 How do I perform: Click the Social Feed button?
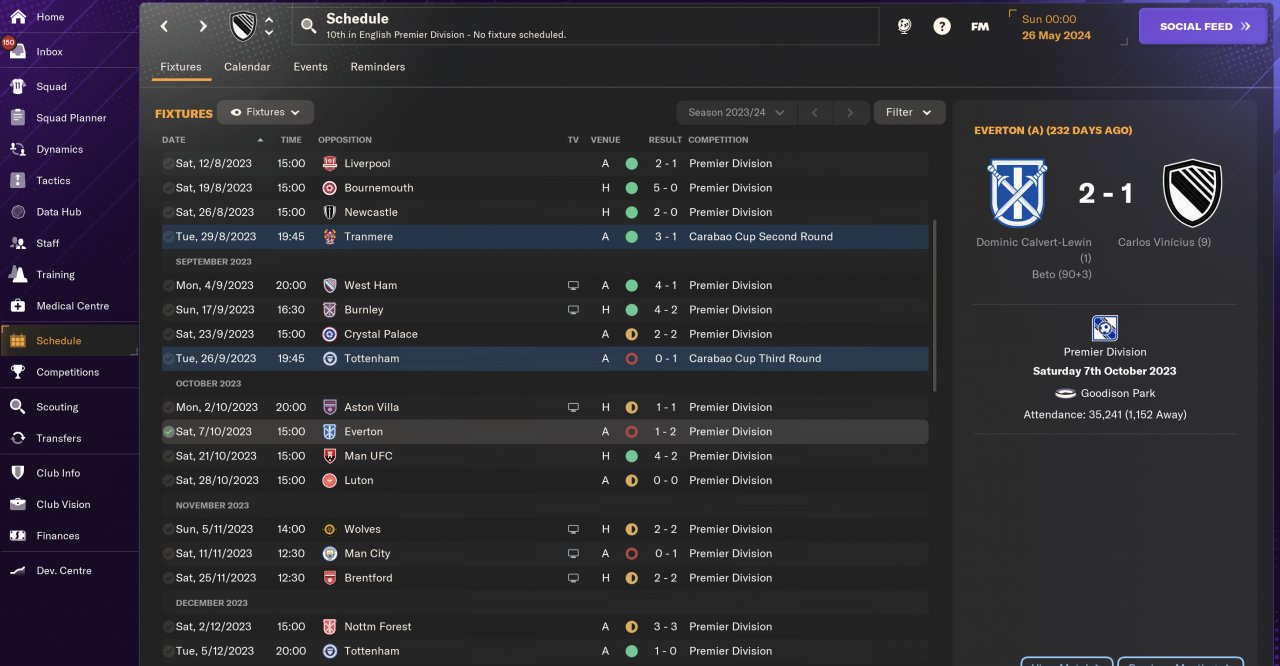tap(1203, 27)
